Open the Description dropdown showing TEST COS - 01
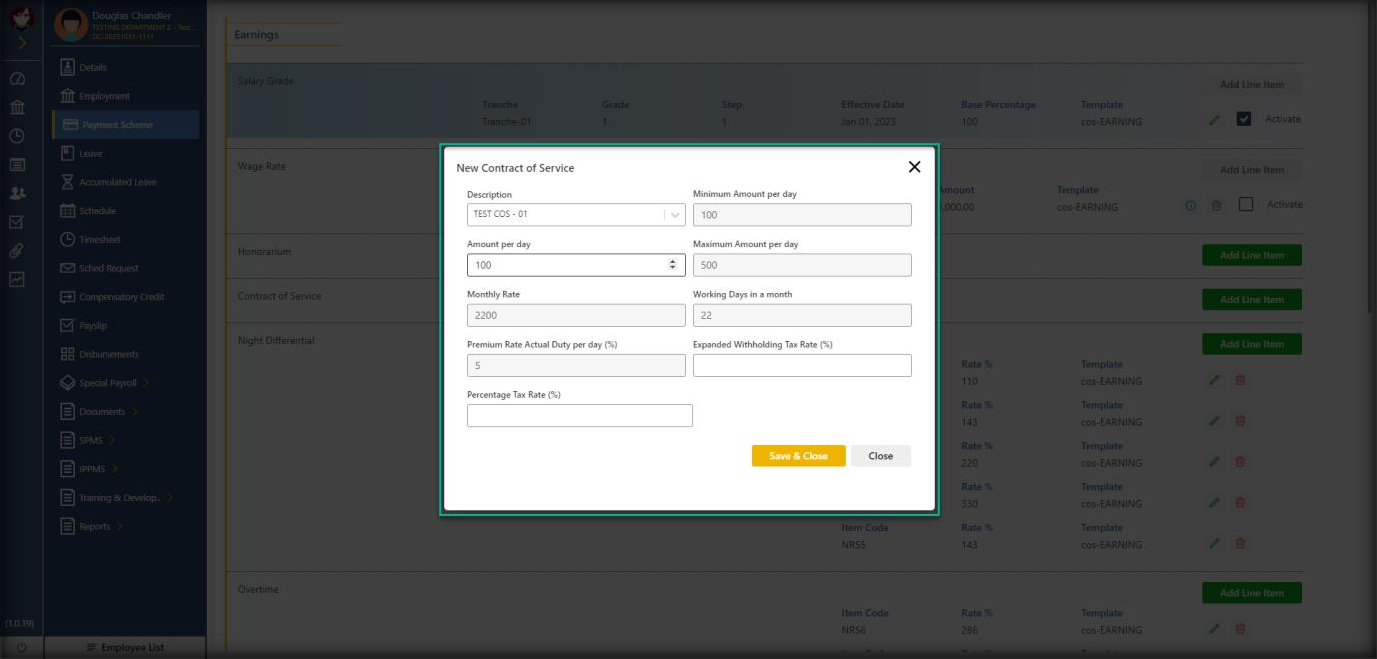The width and height of the screenshot is (1377, 659). pyautogui.click(x=576, y=215)
